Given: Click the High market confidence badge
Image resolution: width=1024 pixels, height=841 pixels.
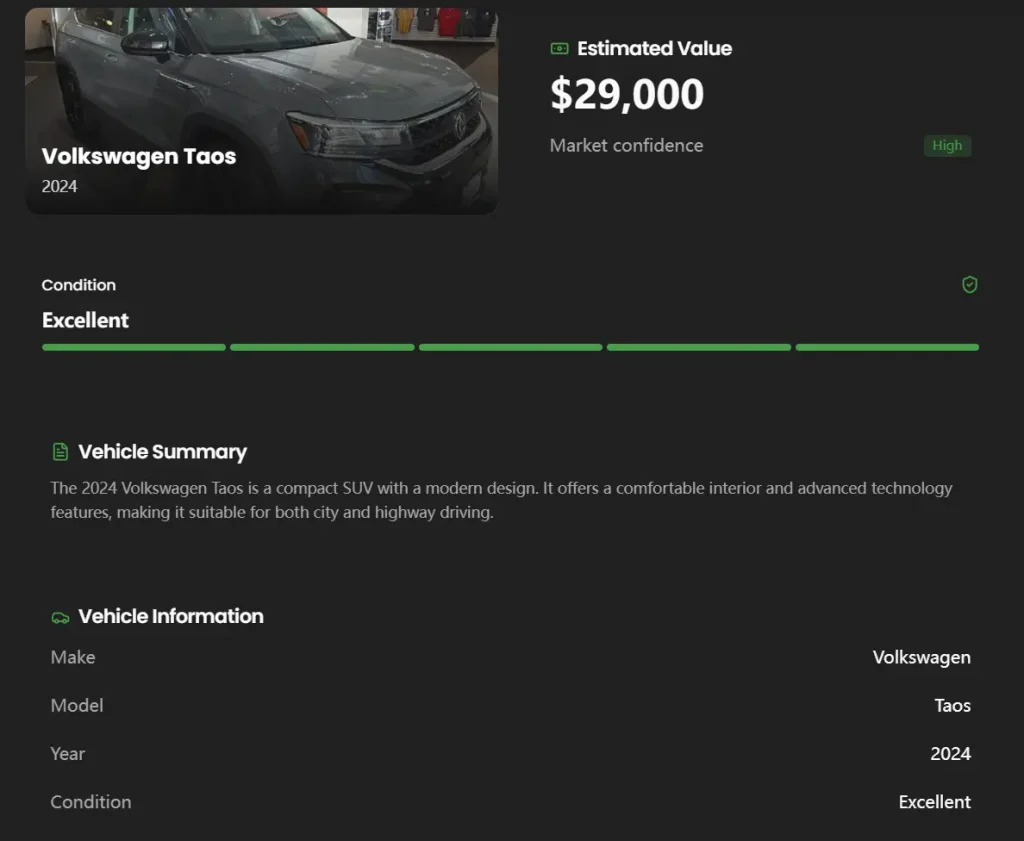Looking at the screenshot, I should point(947,146).
